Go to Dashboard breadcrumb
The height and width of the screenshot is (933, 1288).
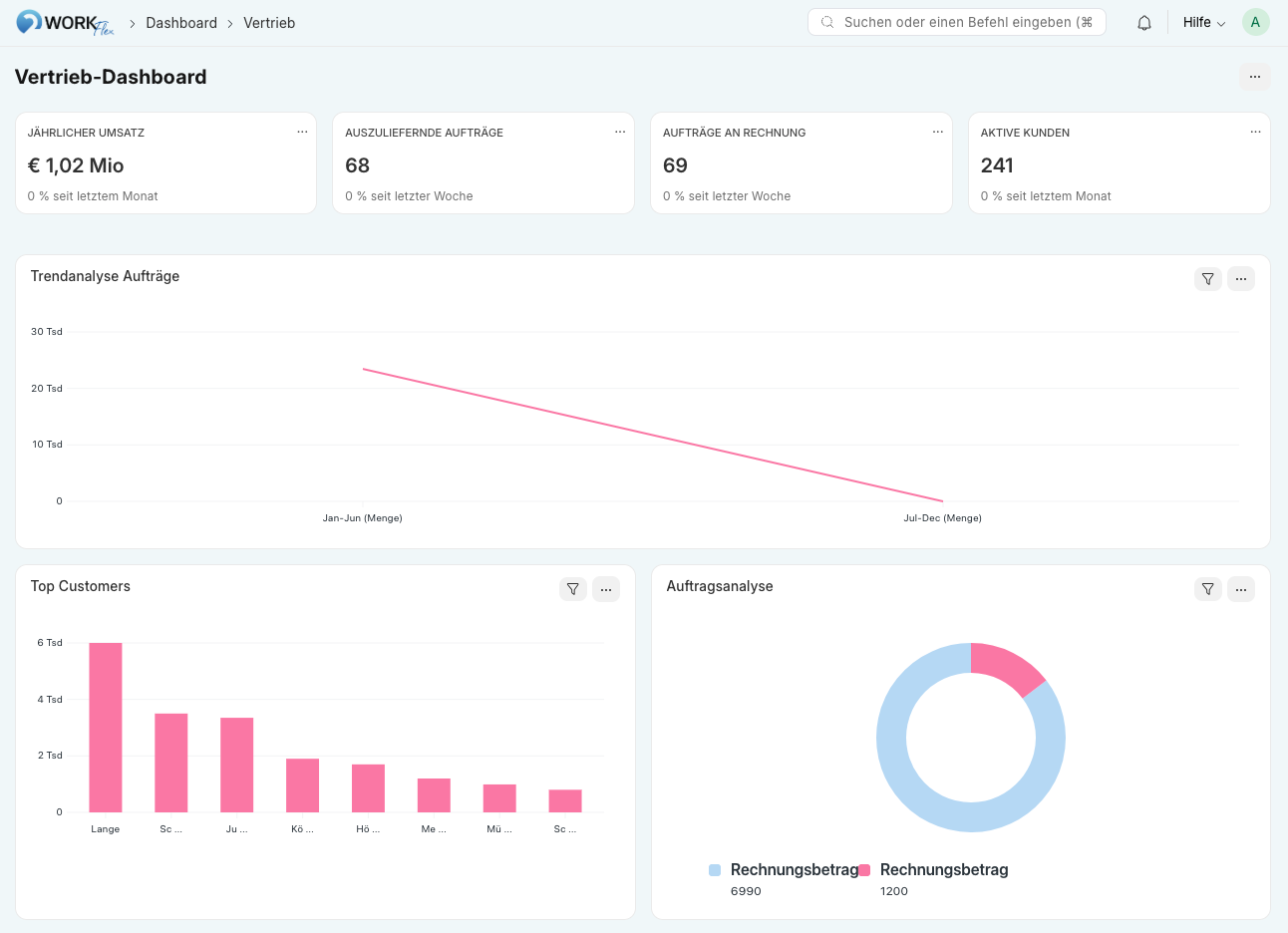click(181, 23)
